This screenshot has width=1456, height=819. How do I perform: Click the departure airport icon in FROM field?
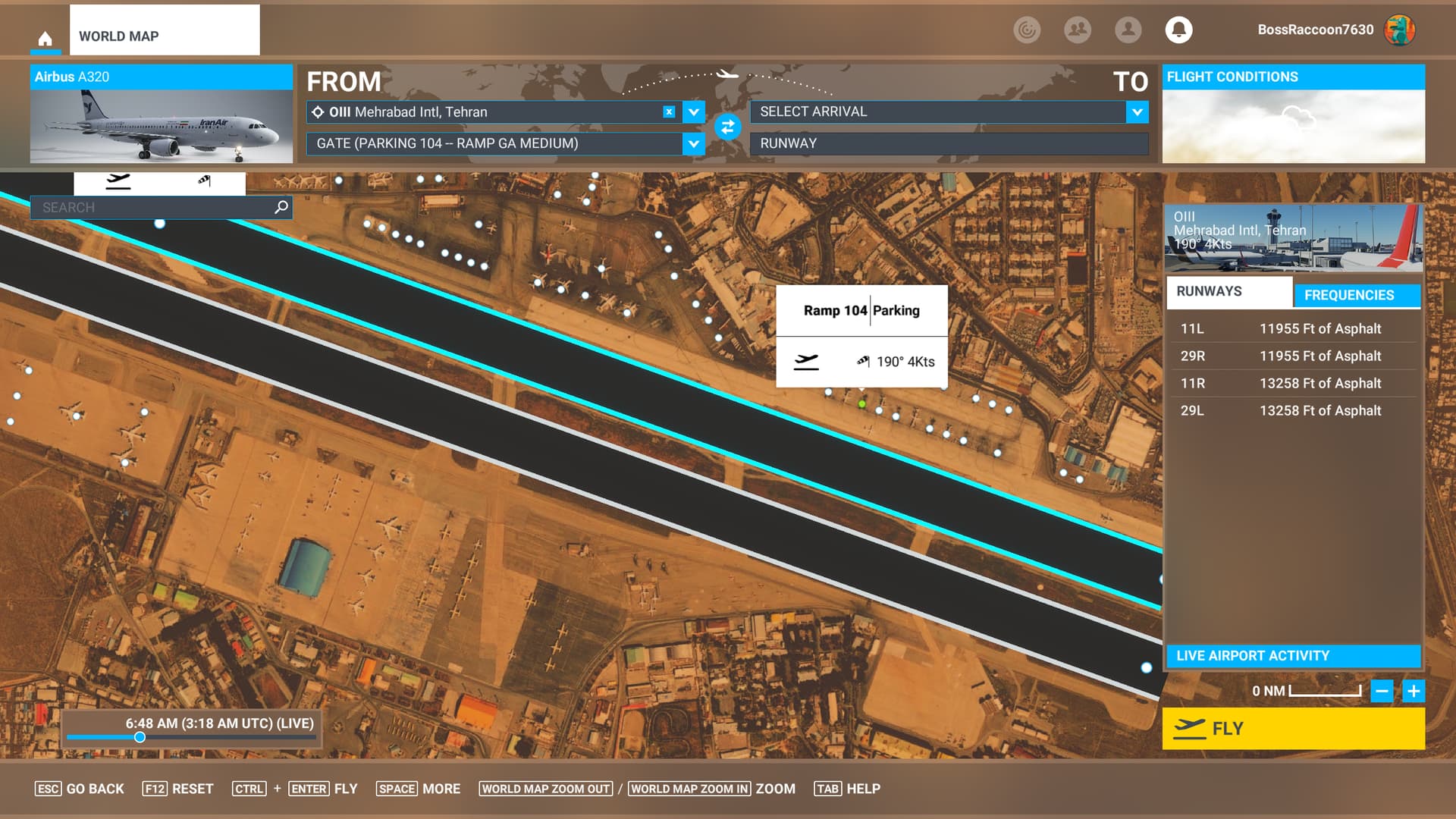point(316,111)
